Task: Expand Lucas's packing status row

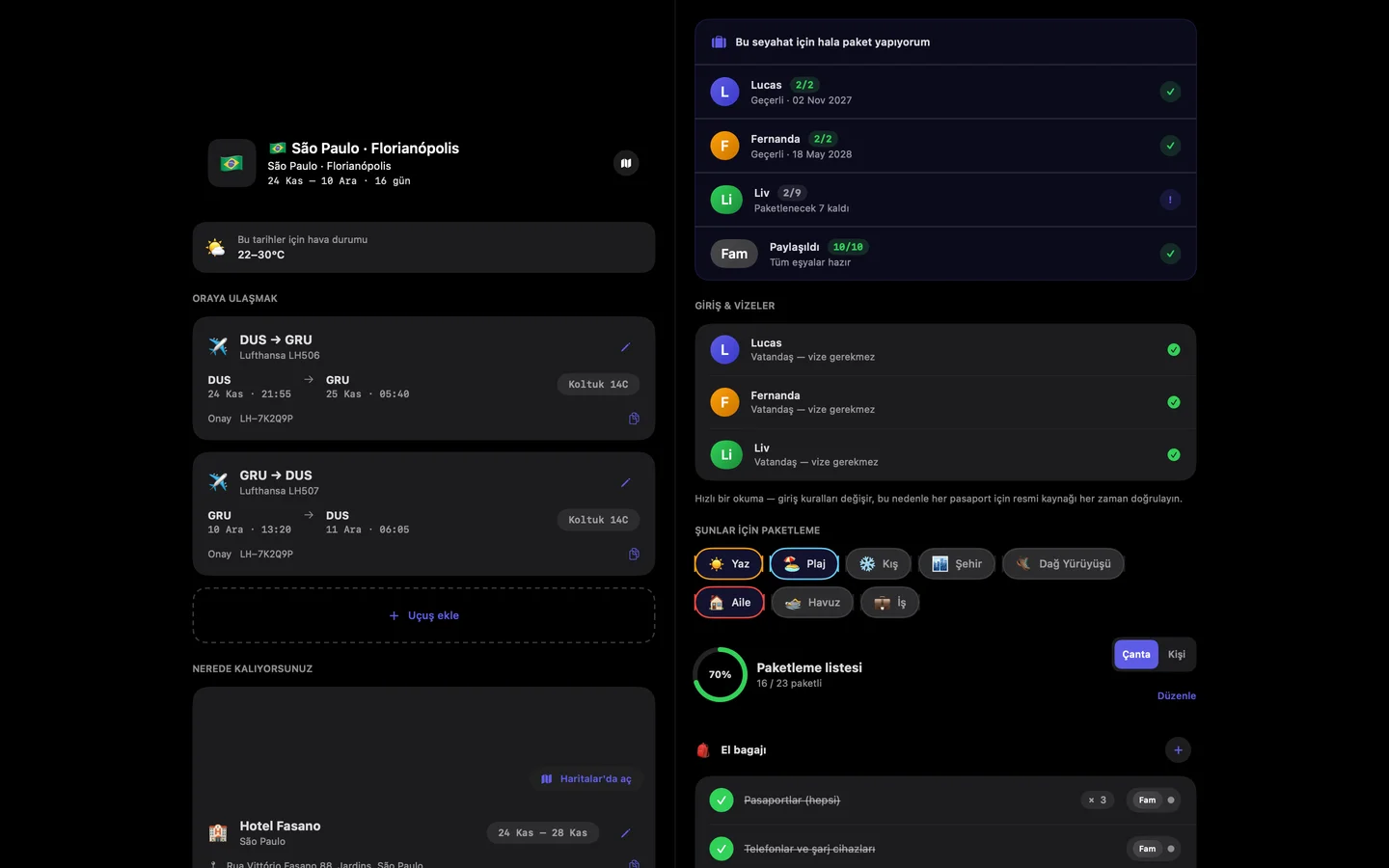Action: (945, 92)
